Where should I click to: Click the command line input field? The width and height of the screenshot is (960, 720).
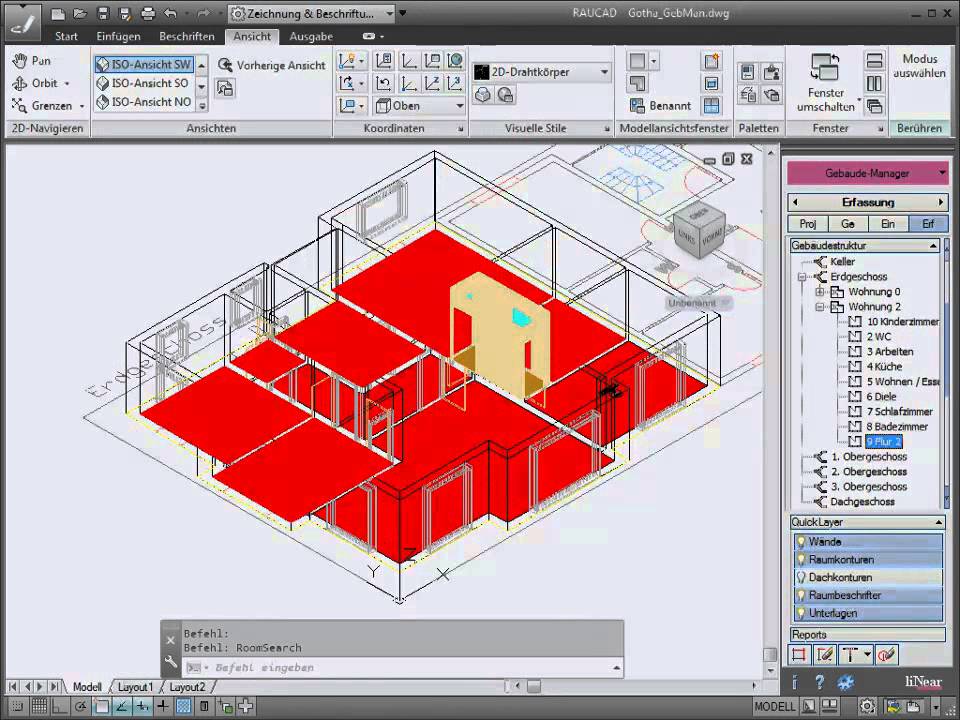404,668
